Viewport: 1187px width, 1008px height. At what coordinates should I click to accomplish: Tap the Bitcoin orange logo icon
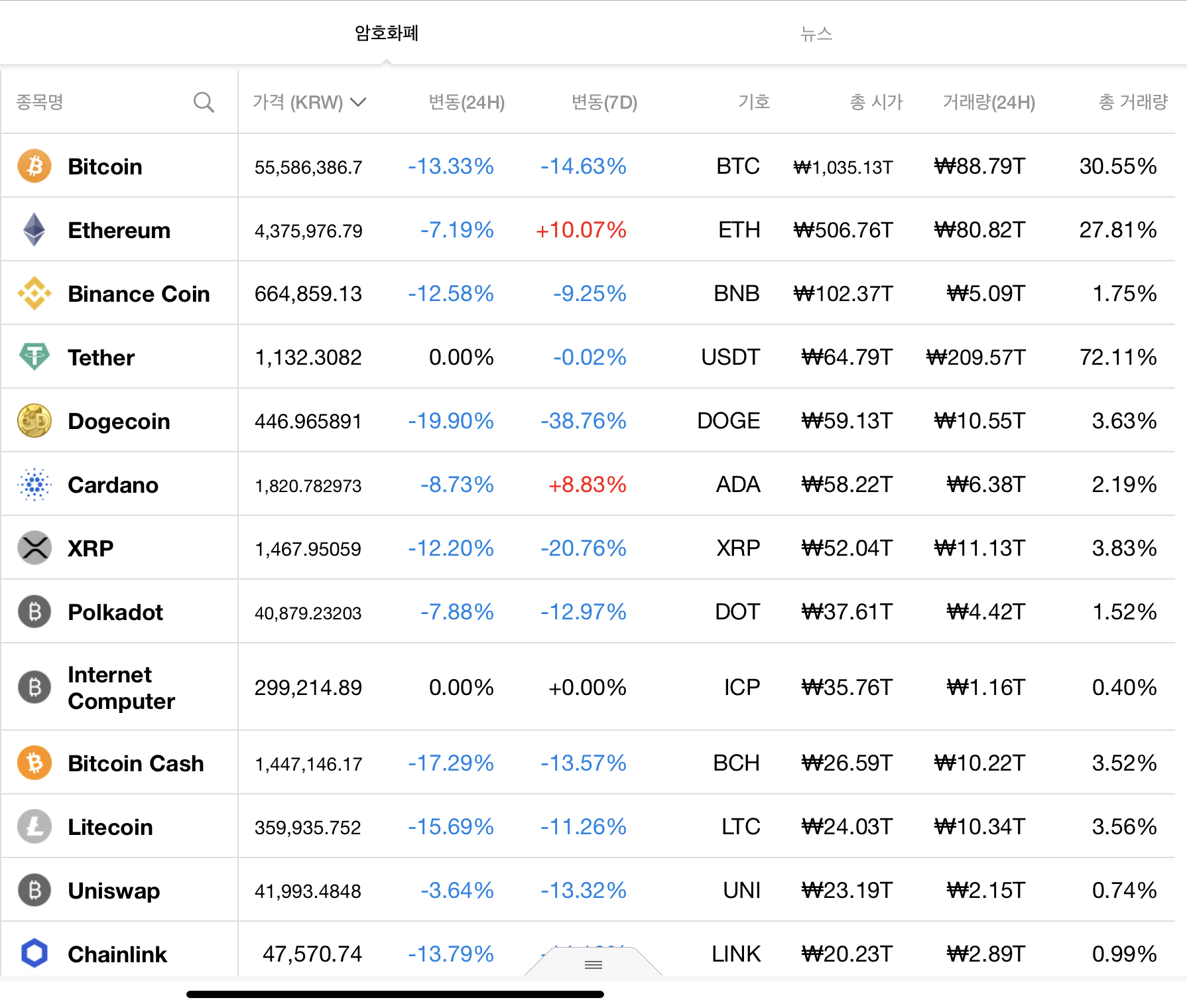click(x=34, y=166)
